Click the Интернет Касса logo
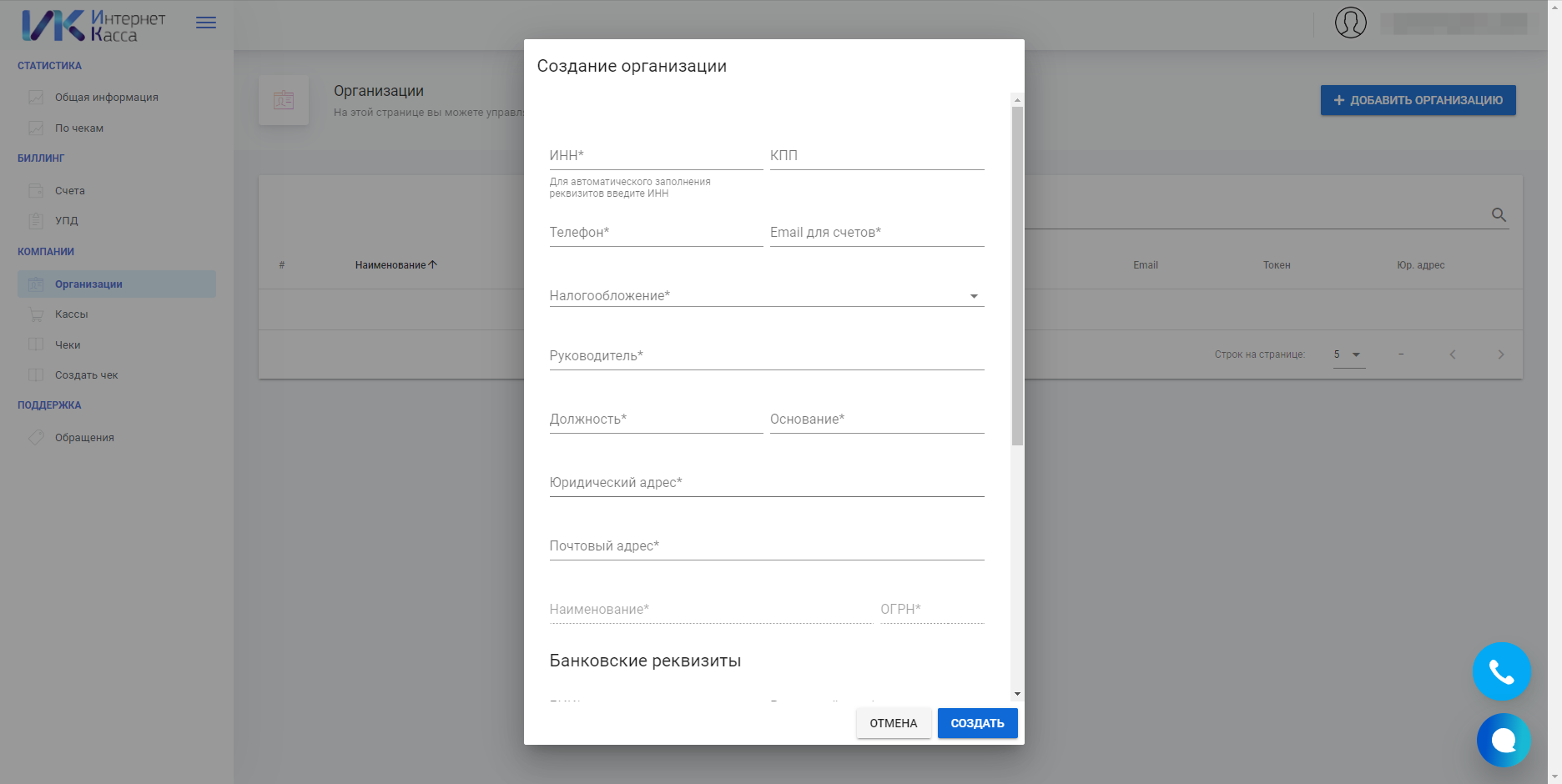Screen dimensions: 1562x784 (93, 26)
